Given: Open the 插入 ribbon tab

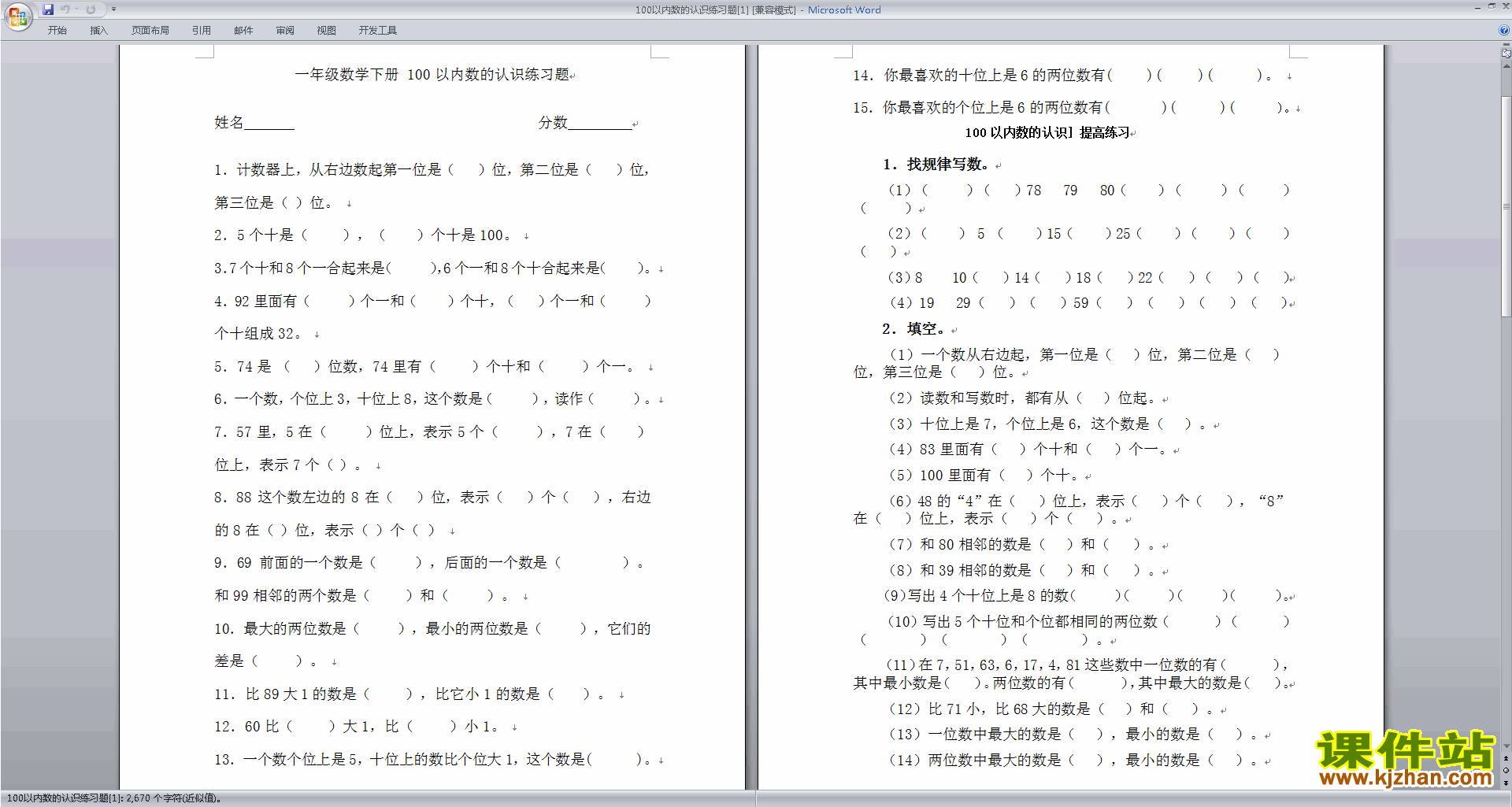Looking at the screenshot, I should point(98,31).
